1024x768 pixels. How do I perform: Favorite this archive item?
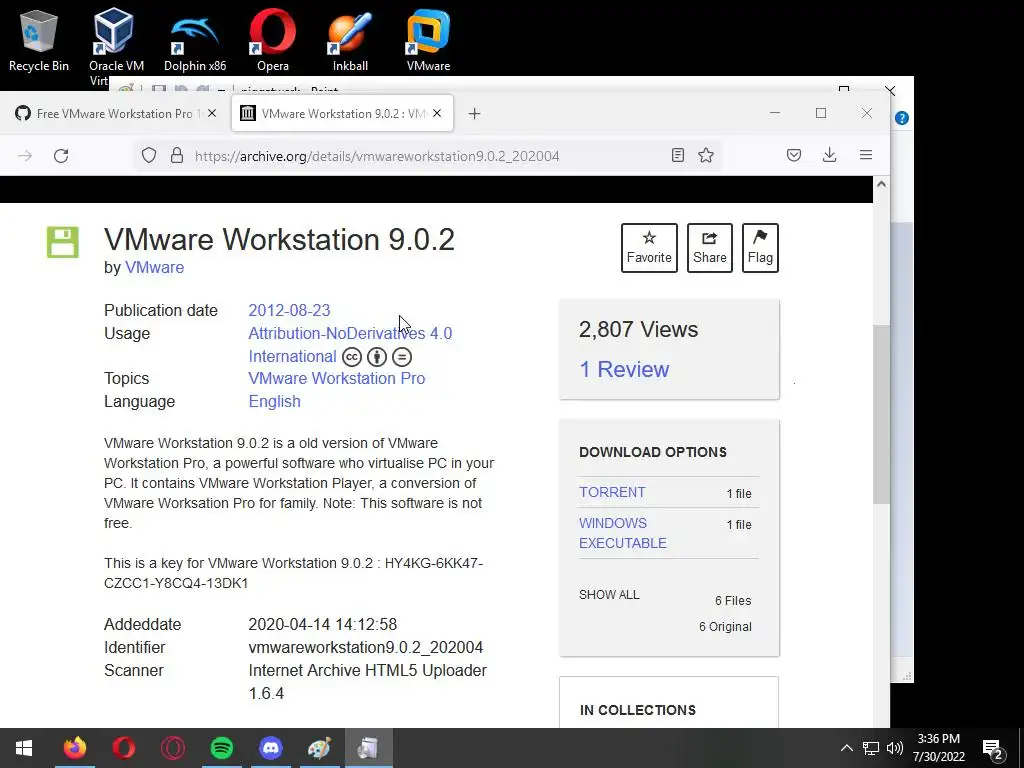[x=649, y=248]
